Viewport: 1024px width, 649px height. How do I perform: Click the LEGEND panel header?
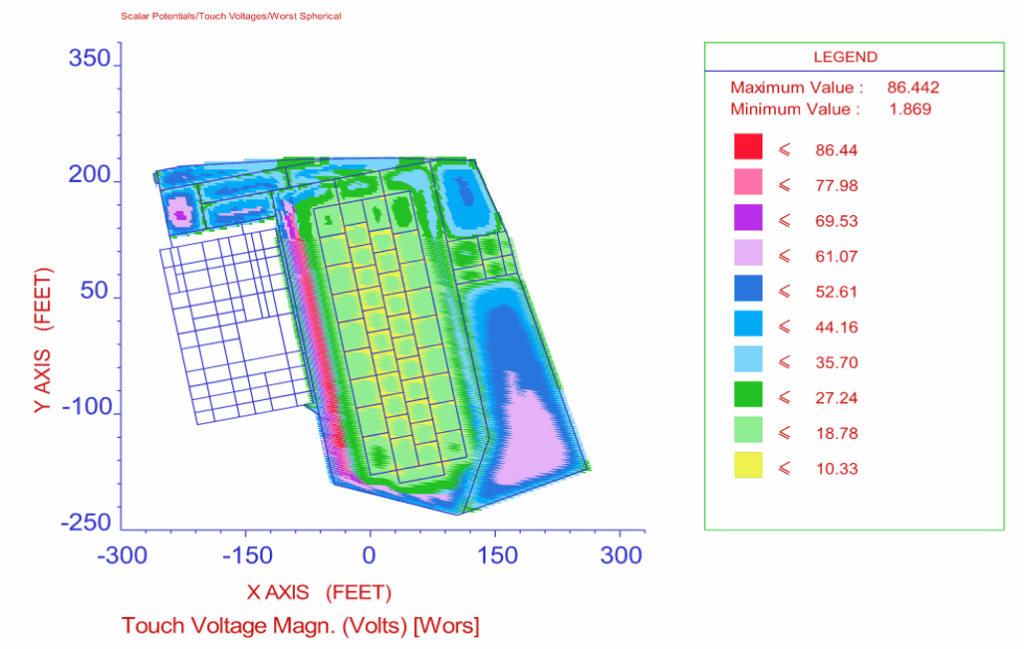[x=845, y=57]
